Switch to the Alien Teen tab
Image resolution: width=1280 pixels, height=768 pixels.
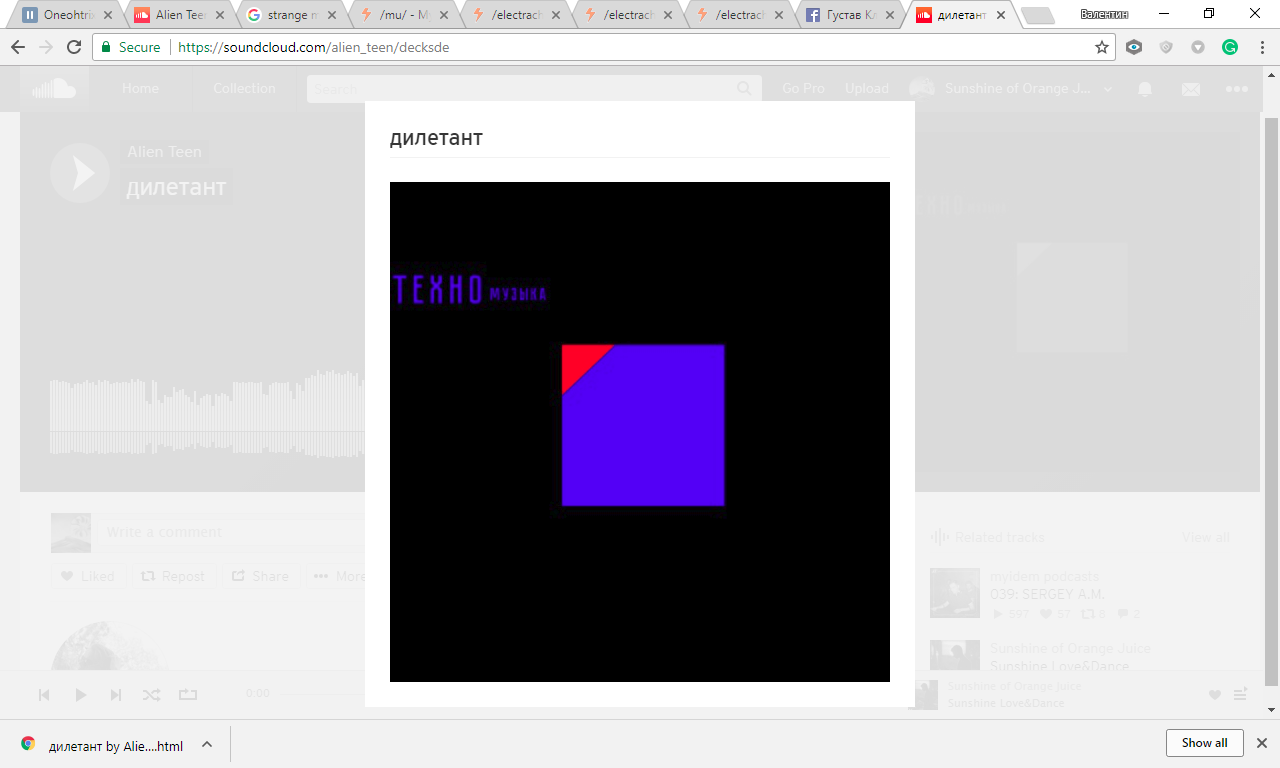coord(180,15)
